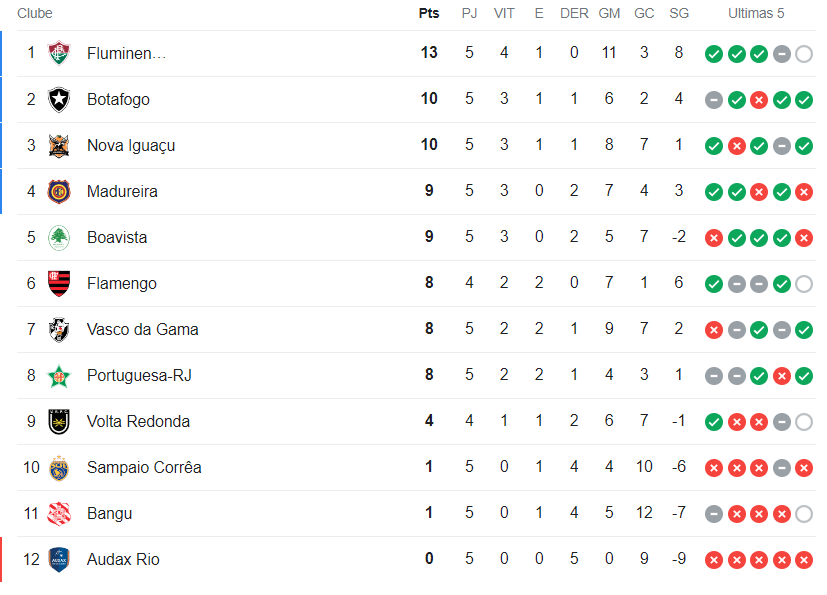Viewport: 827px width, 595px height.
Task: Click the Nova Iguaçu club crest
Action: pos(59,145)
